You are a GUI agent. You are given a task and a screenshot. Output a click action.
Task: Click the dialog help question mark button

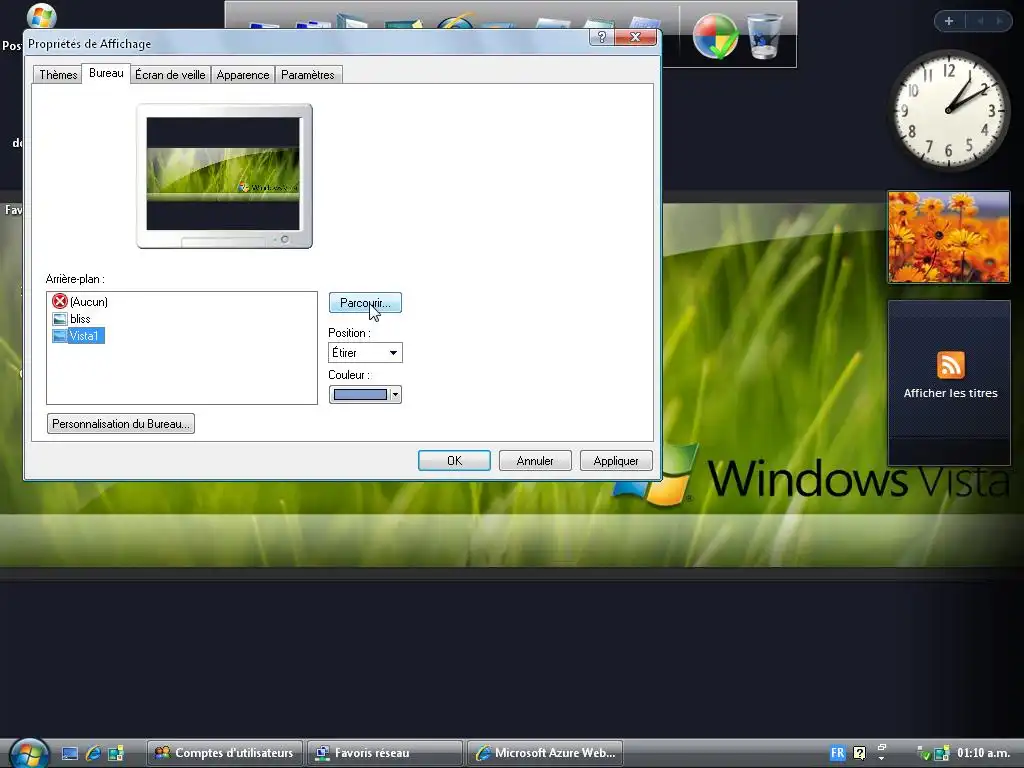[x=601, y=37]
